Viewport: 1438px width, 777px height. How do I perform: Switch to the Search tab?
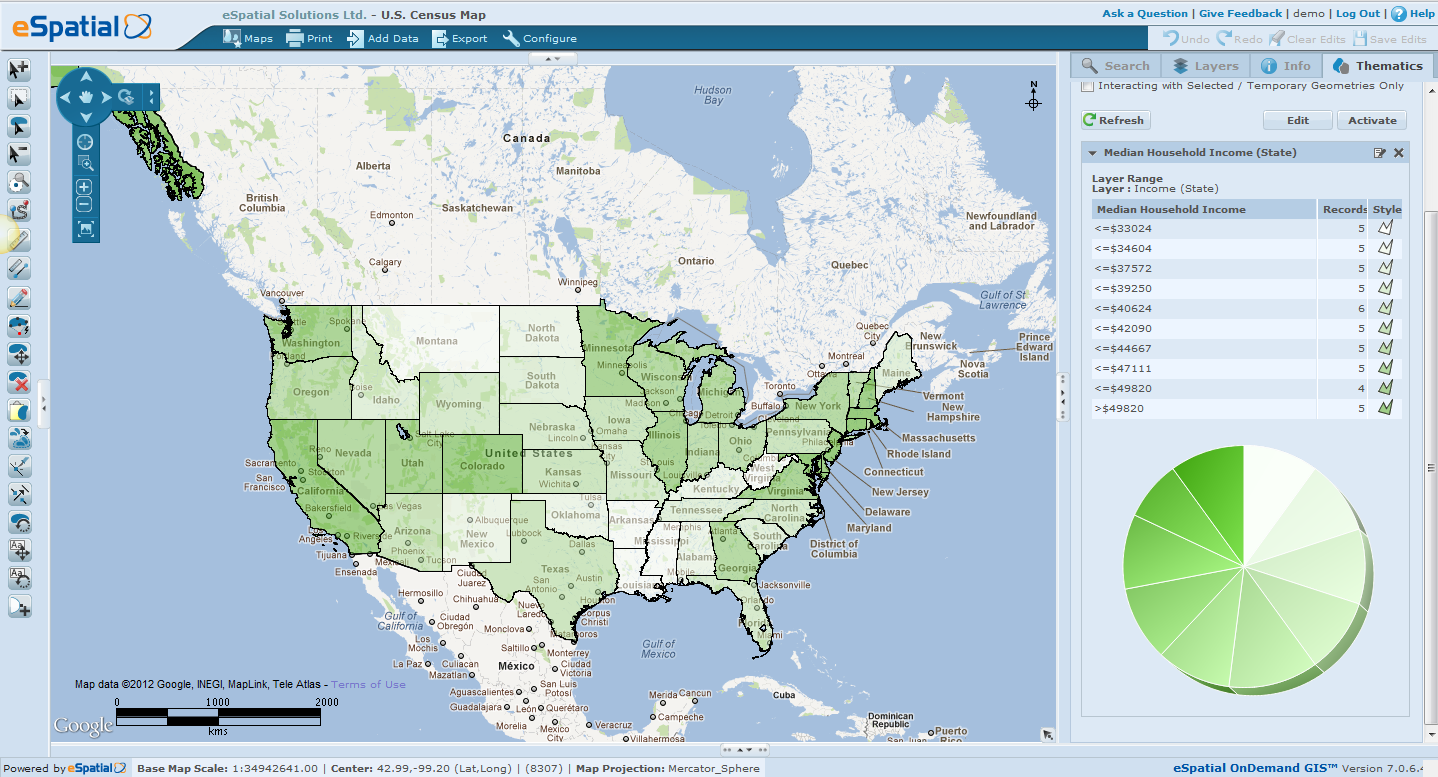point(1116,66)
